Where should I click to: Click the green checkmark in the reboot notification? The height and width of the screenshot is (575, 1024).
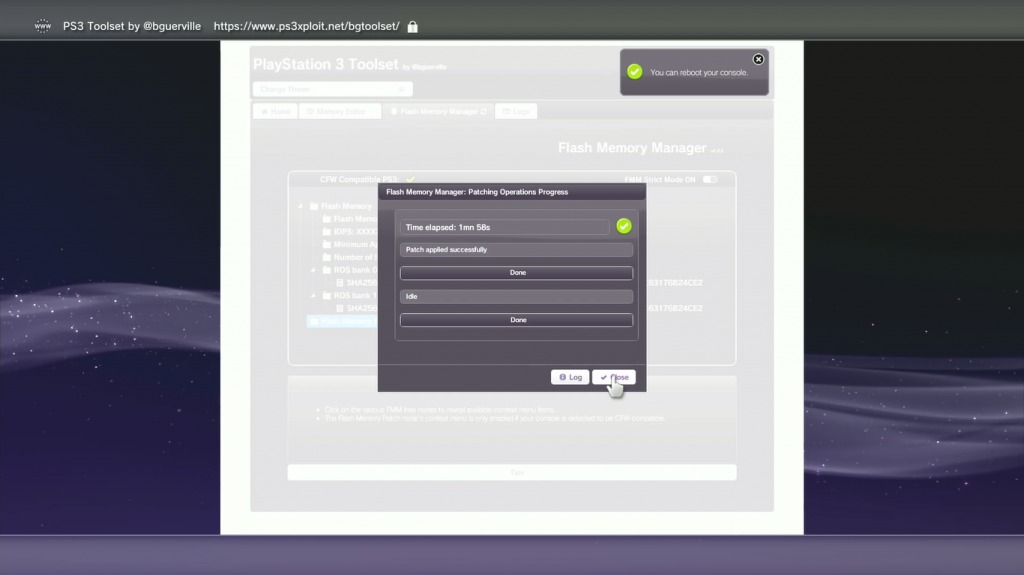pos(635,72)
